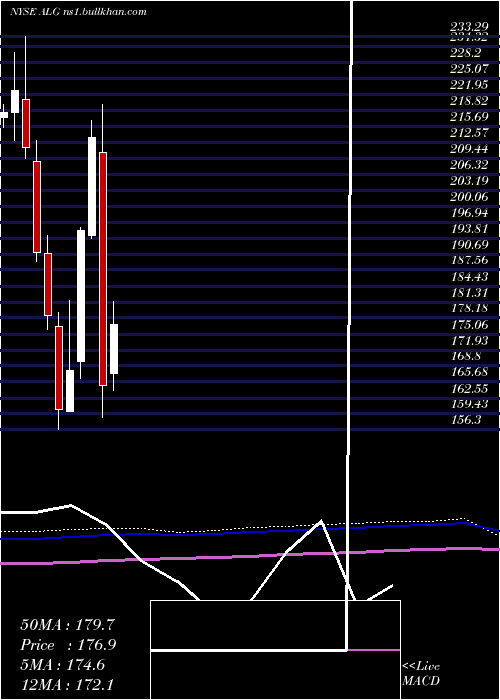Click the 175.06 price axis label
The width and height of the screenshot is (500, 700).
click(469, 325)
